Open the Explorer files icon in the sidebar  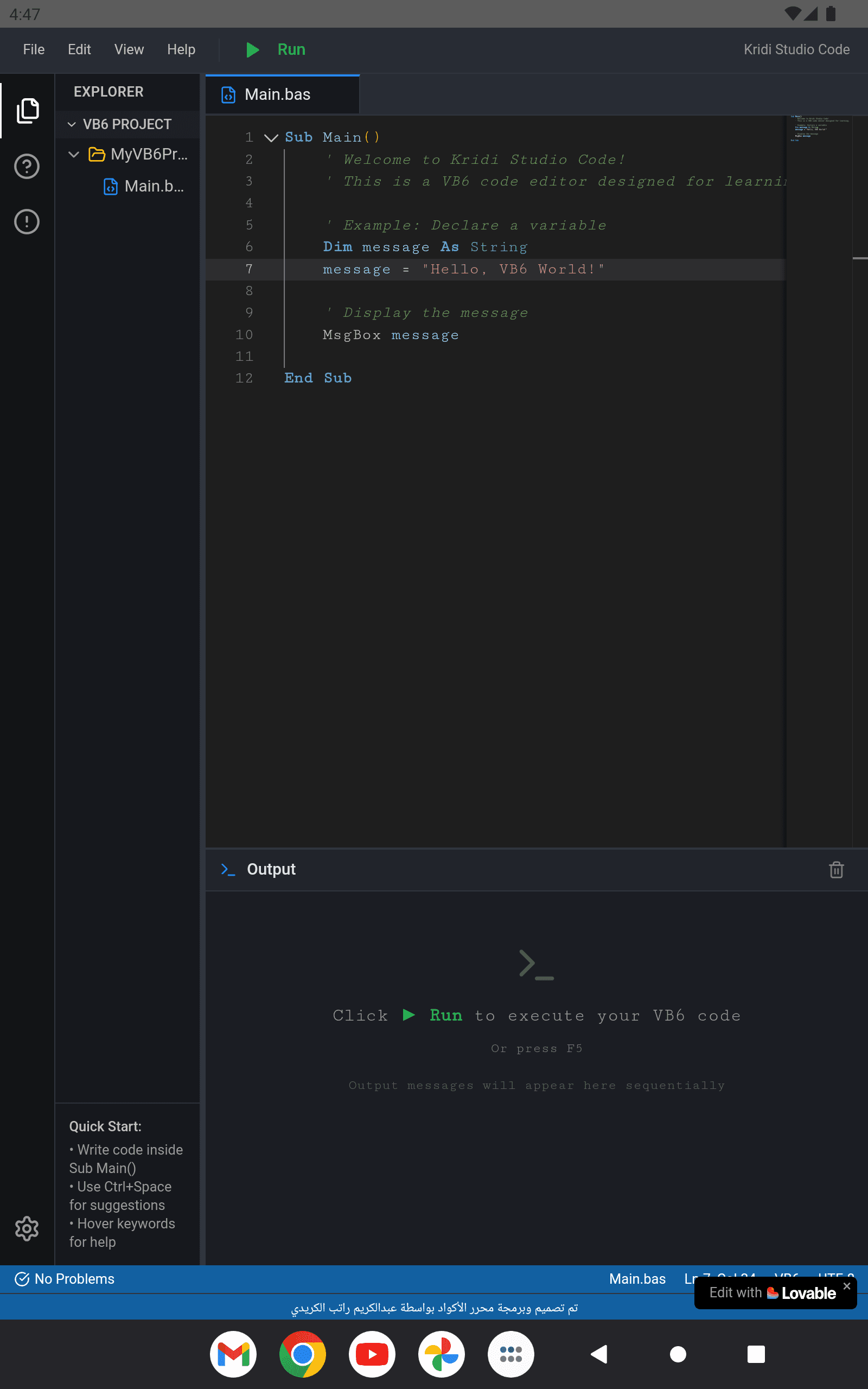27,110
